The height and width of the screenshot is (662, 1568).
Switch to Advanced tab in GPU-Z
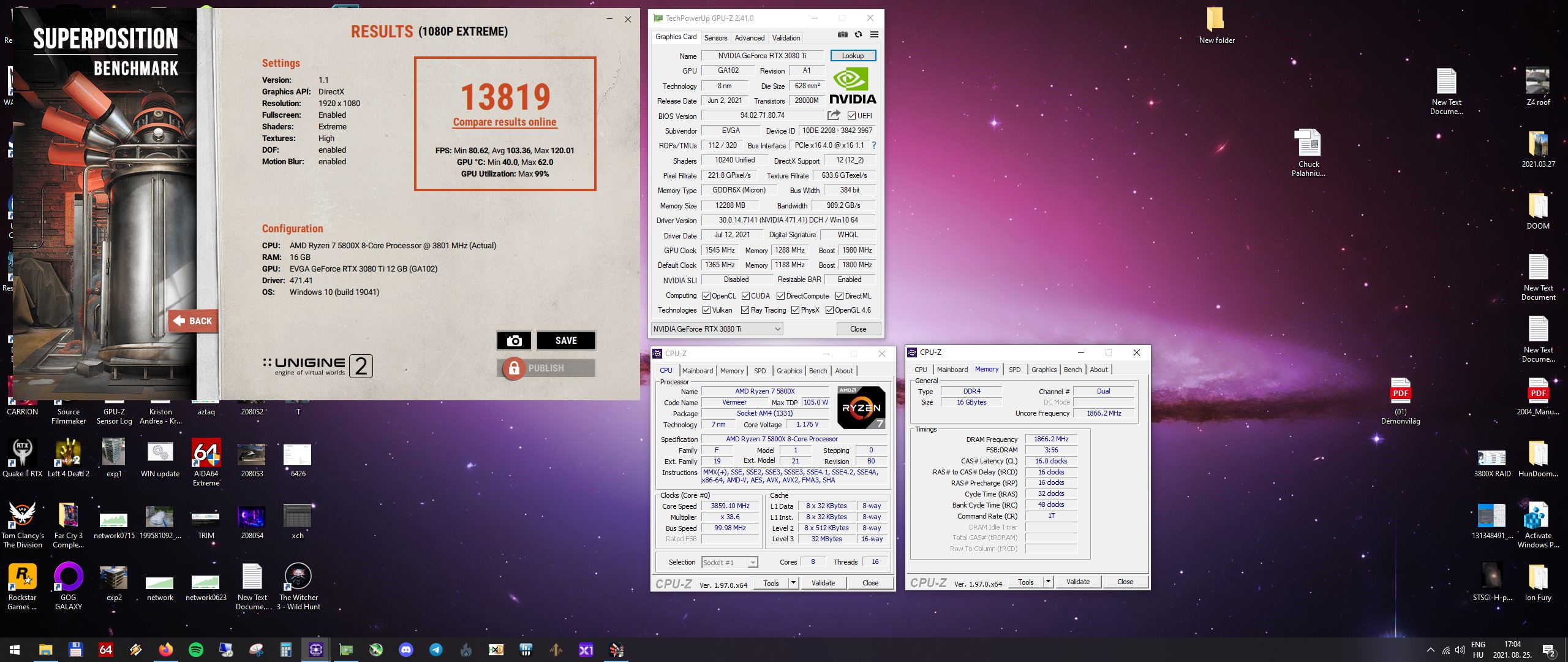[750, 38]
